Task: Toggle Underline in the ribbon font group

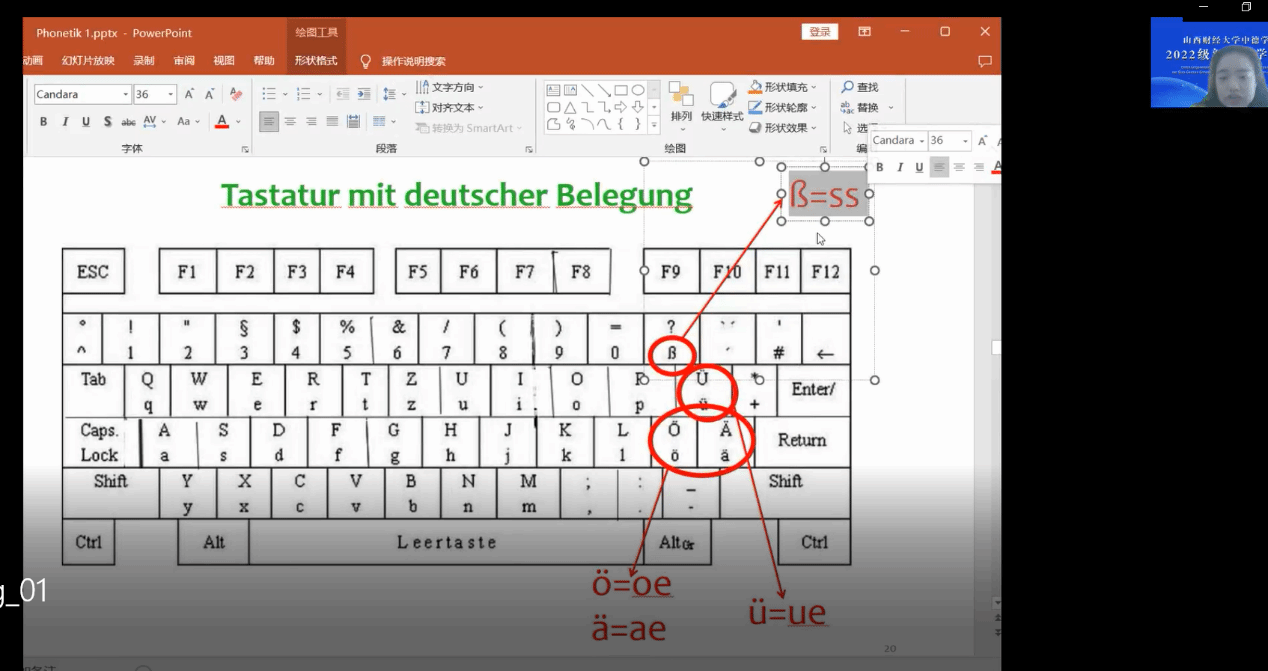Action: [x=86, y=122]
